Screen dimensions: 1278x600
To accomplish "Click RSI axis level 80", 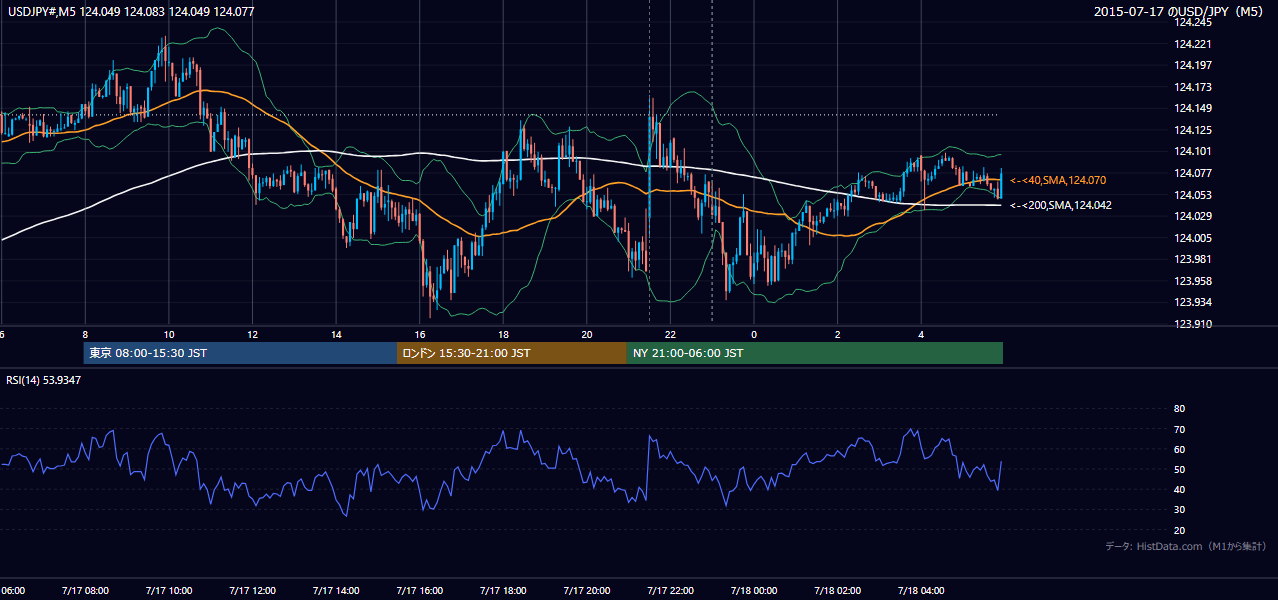I will click(1179, 409).
